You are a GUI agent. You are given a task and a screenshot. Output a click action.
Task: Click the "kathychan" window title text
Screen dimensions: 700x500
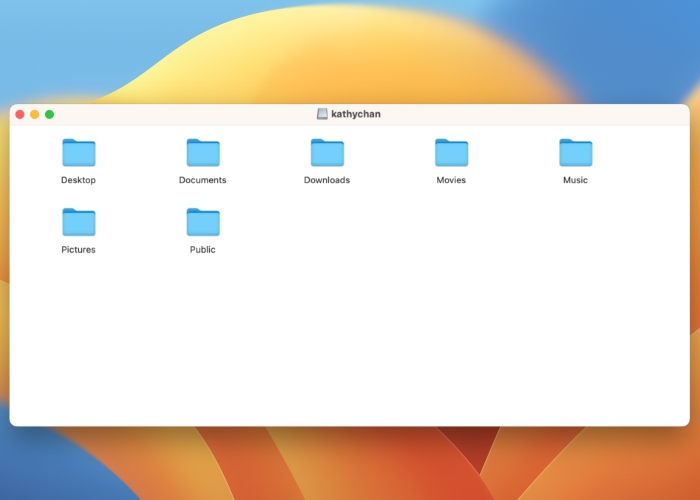point(356,114)
